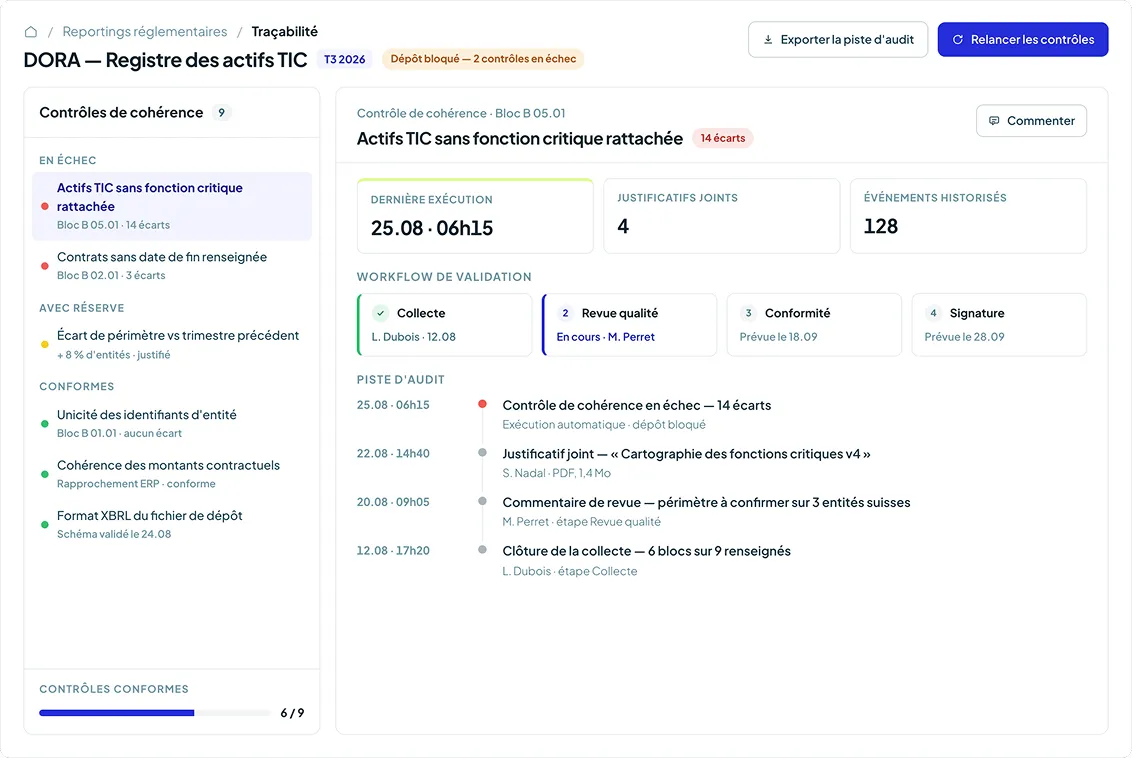The height and width of the screenshot is (758, 1137).
Task: Click the Commenter button
Action: [1031, 121]
